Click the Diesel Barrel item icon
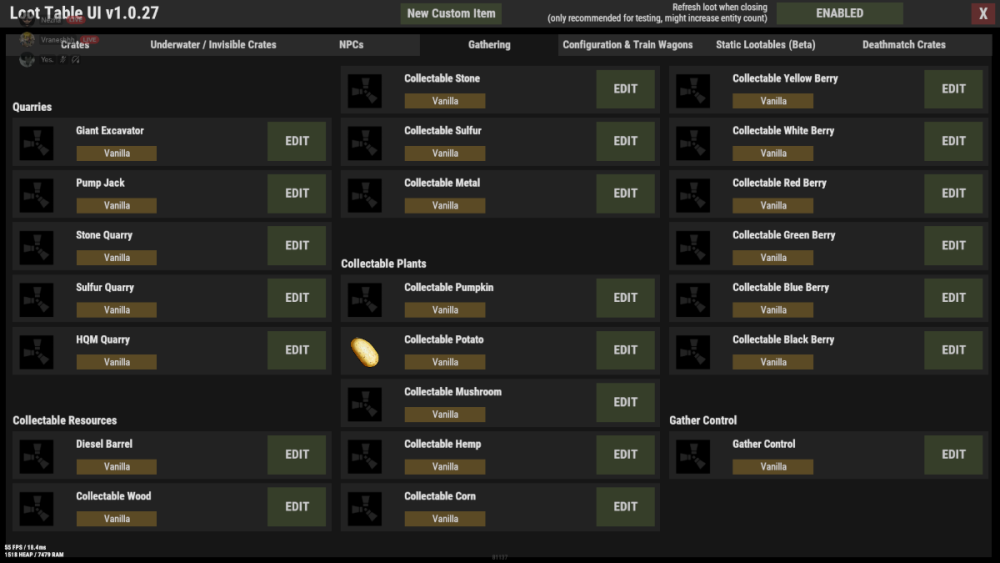1000x563 pixels. tap(37, 455)
